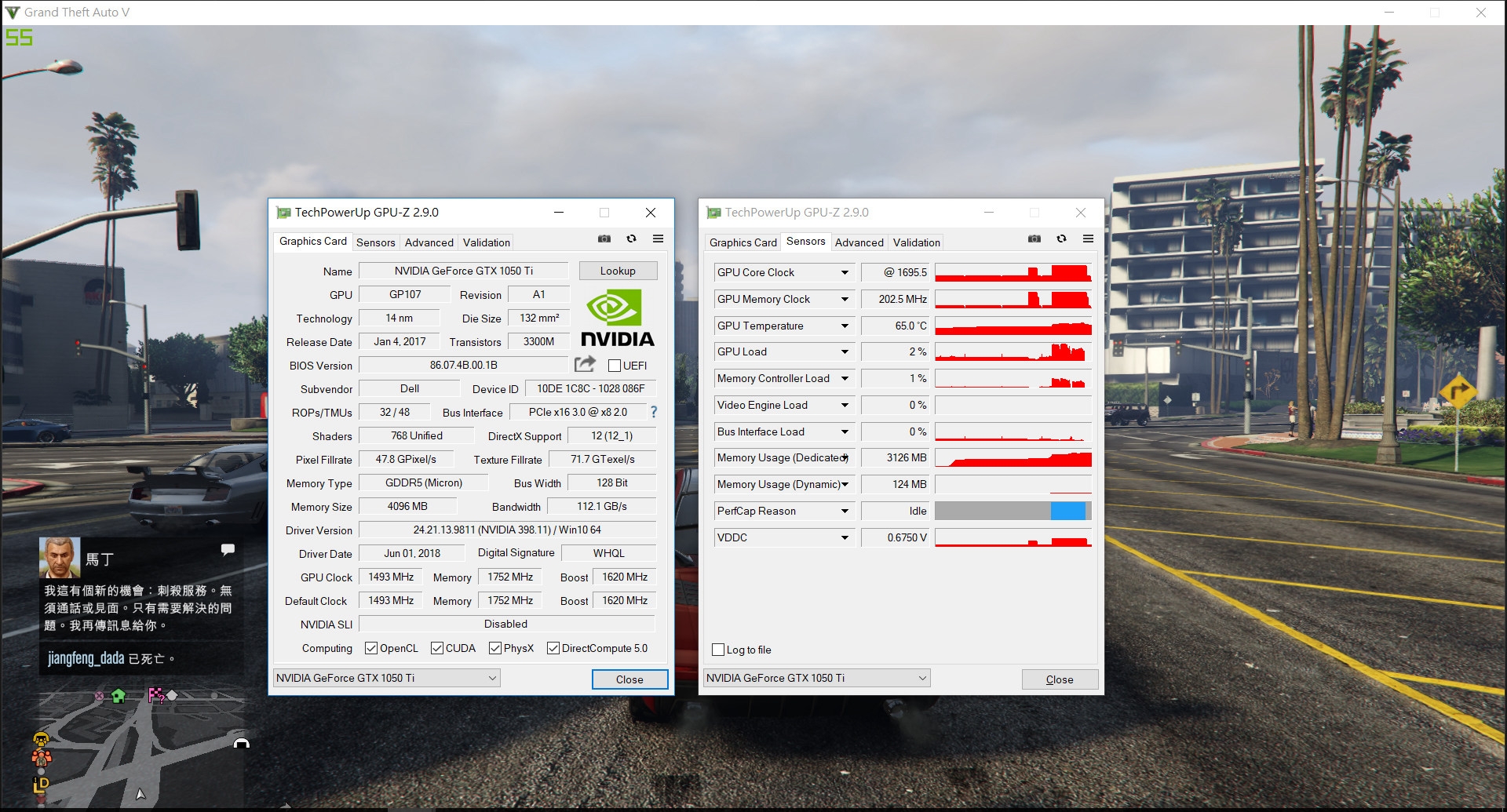1507x812 pixels.
Task: Click the chat bubble icon in the game message
Action: 228,549
